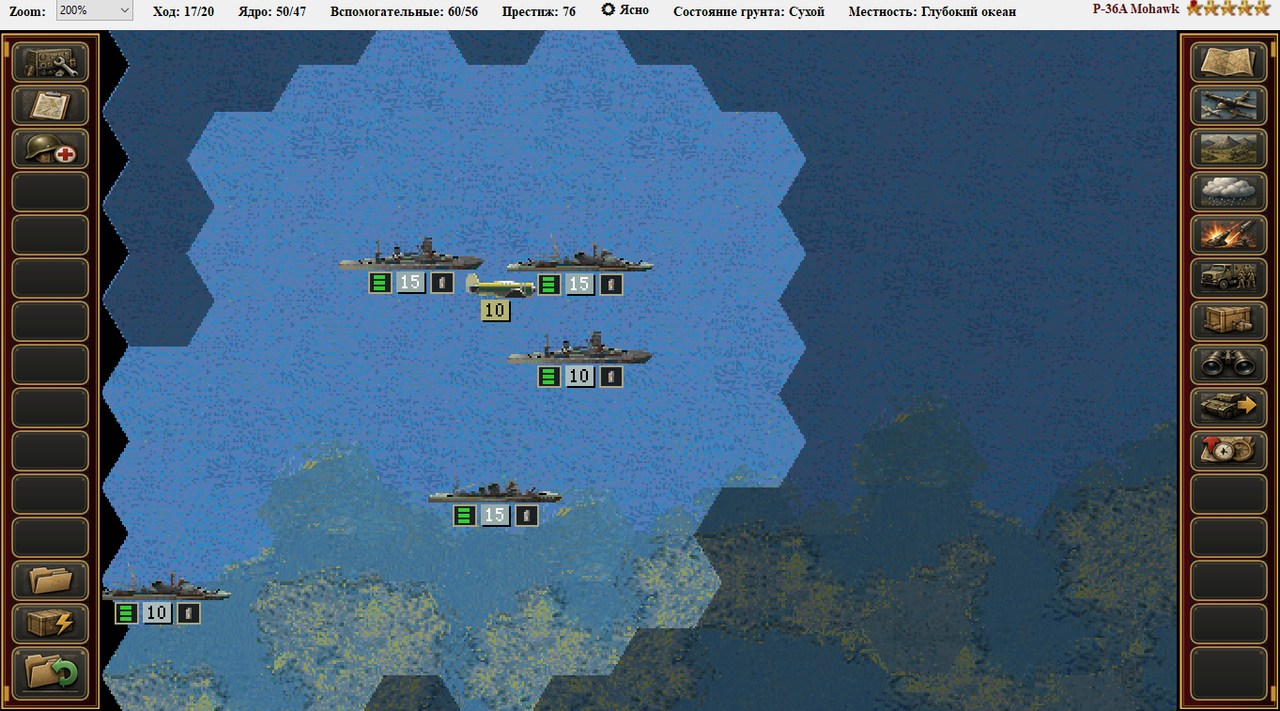The image size is (1280, 711).
Task: Click the wooden supply crate button
Action: tap(1229, 321)
